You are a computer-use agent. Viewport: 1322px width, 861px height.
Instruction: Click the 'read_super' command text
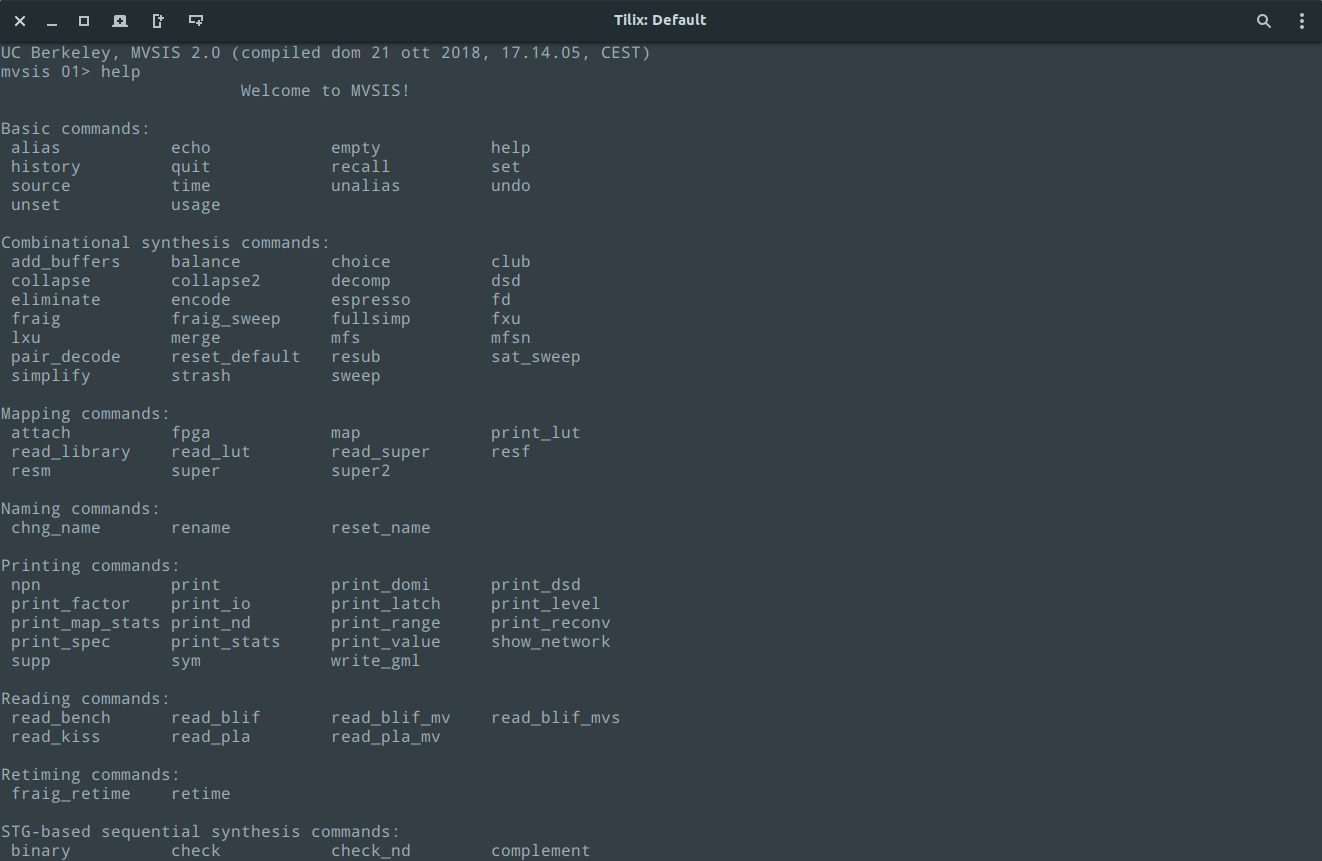click(x=381, y=452)
